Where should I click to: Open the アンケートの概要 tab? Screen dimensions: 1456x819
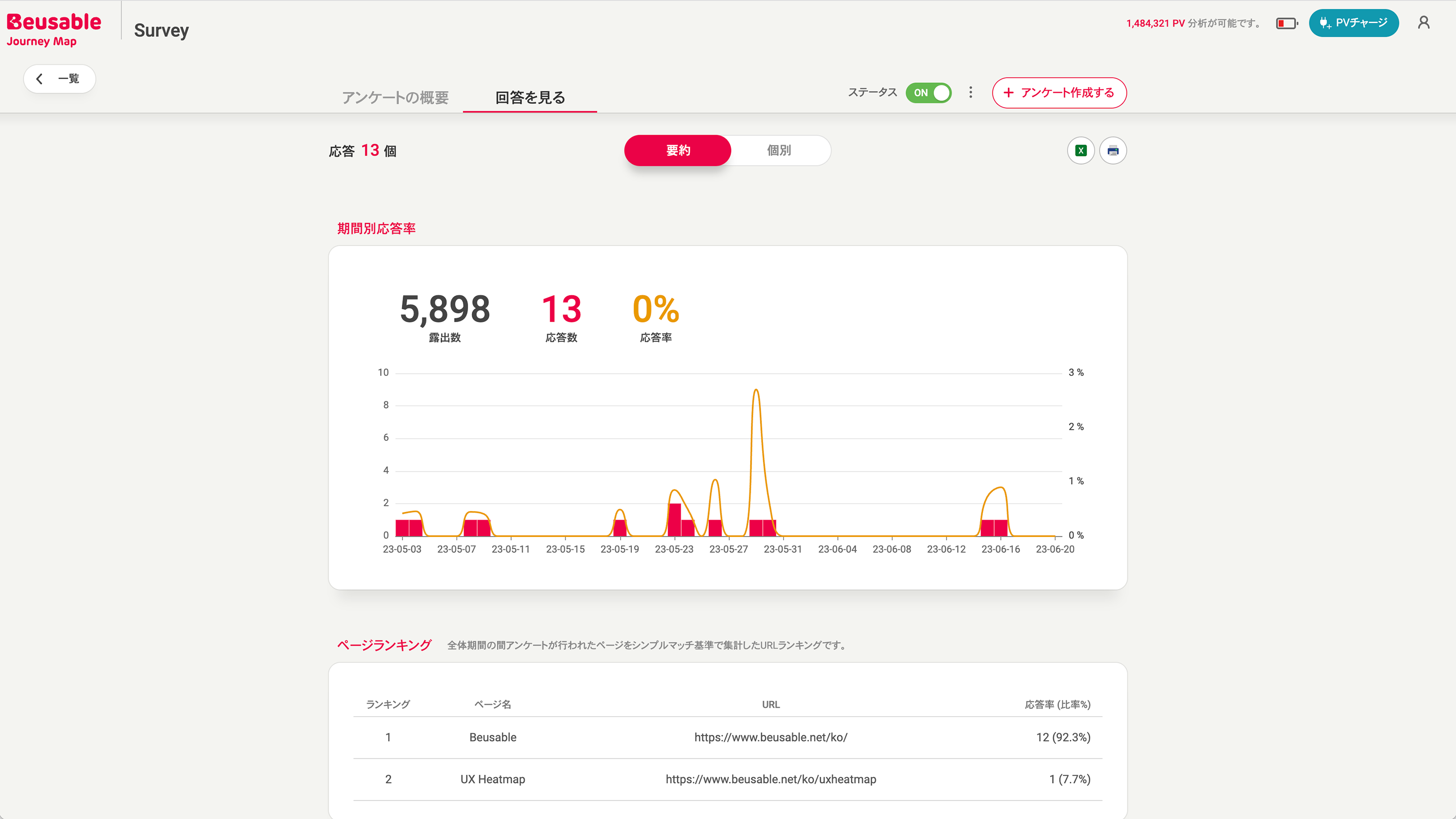395,97
